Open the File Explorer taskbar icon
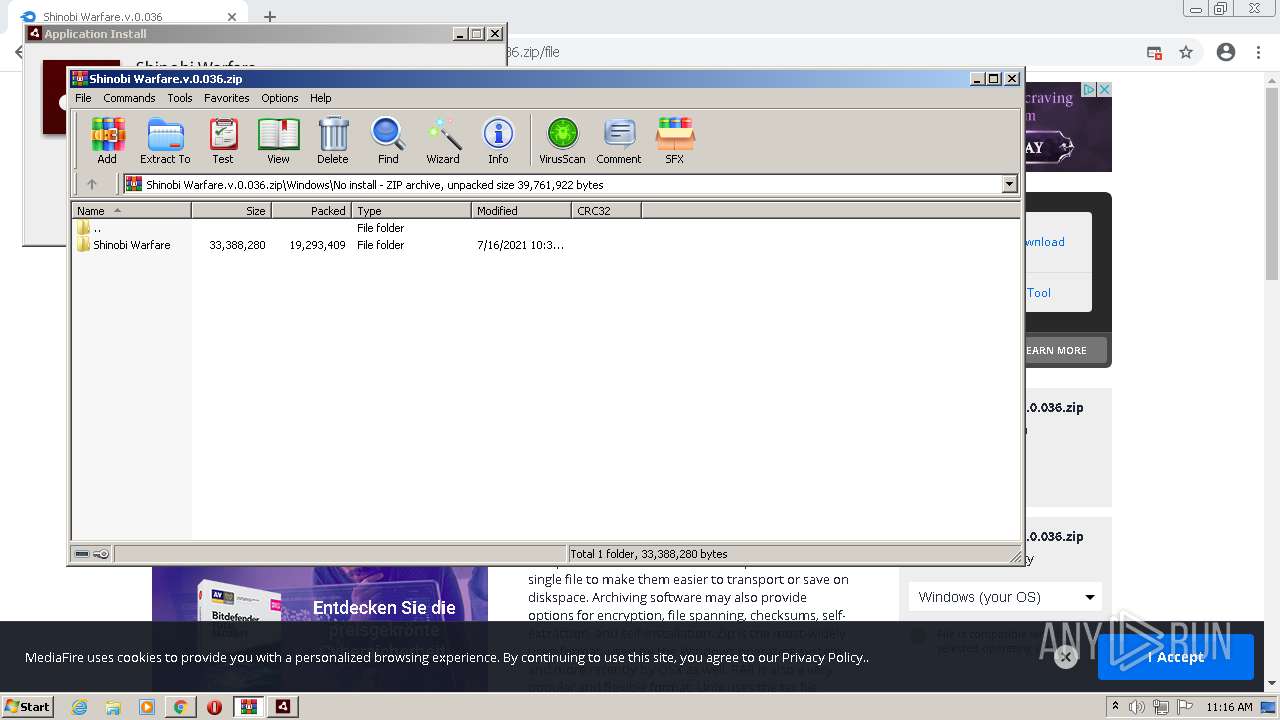 [x=113, y=707]
